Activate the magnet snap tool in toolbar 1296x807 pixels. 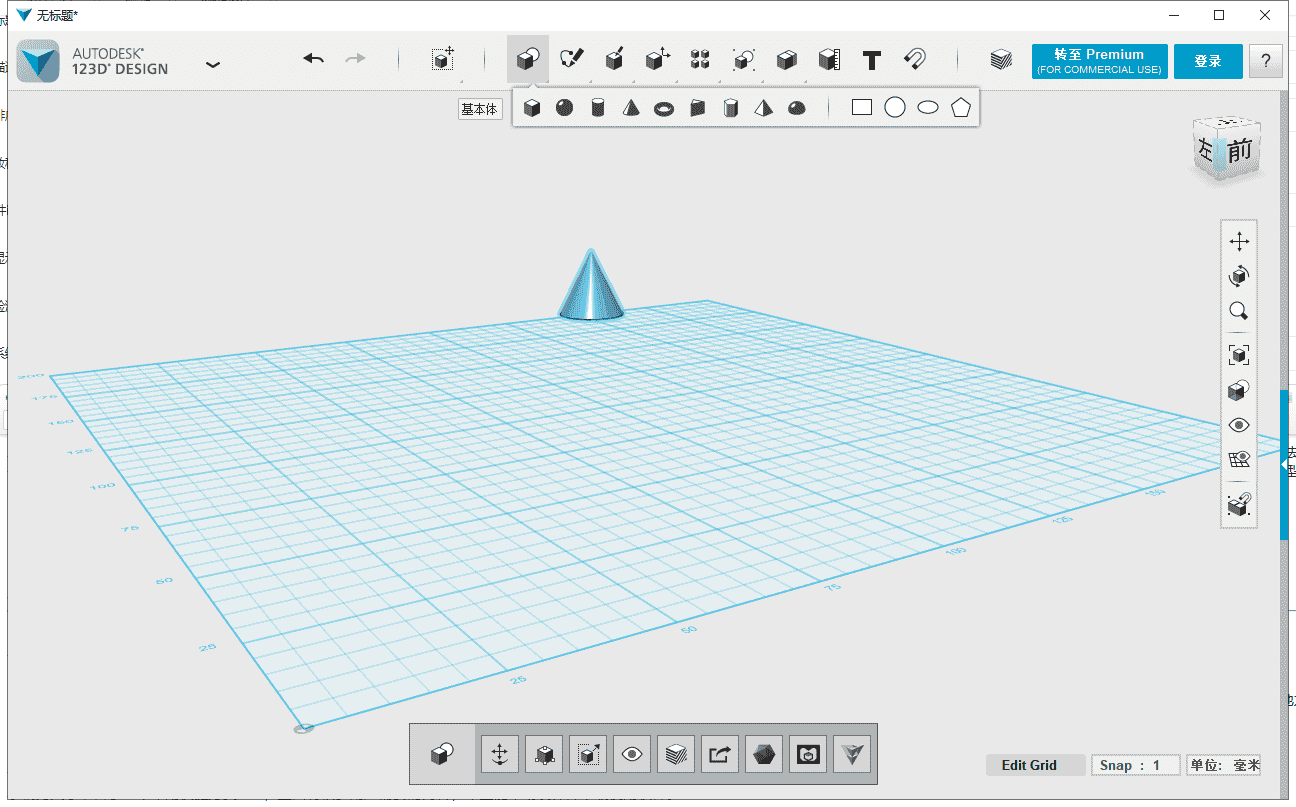tap(914, 60)
